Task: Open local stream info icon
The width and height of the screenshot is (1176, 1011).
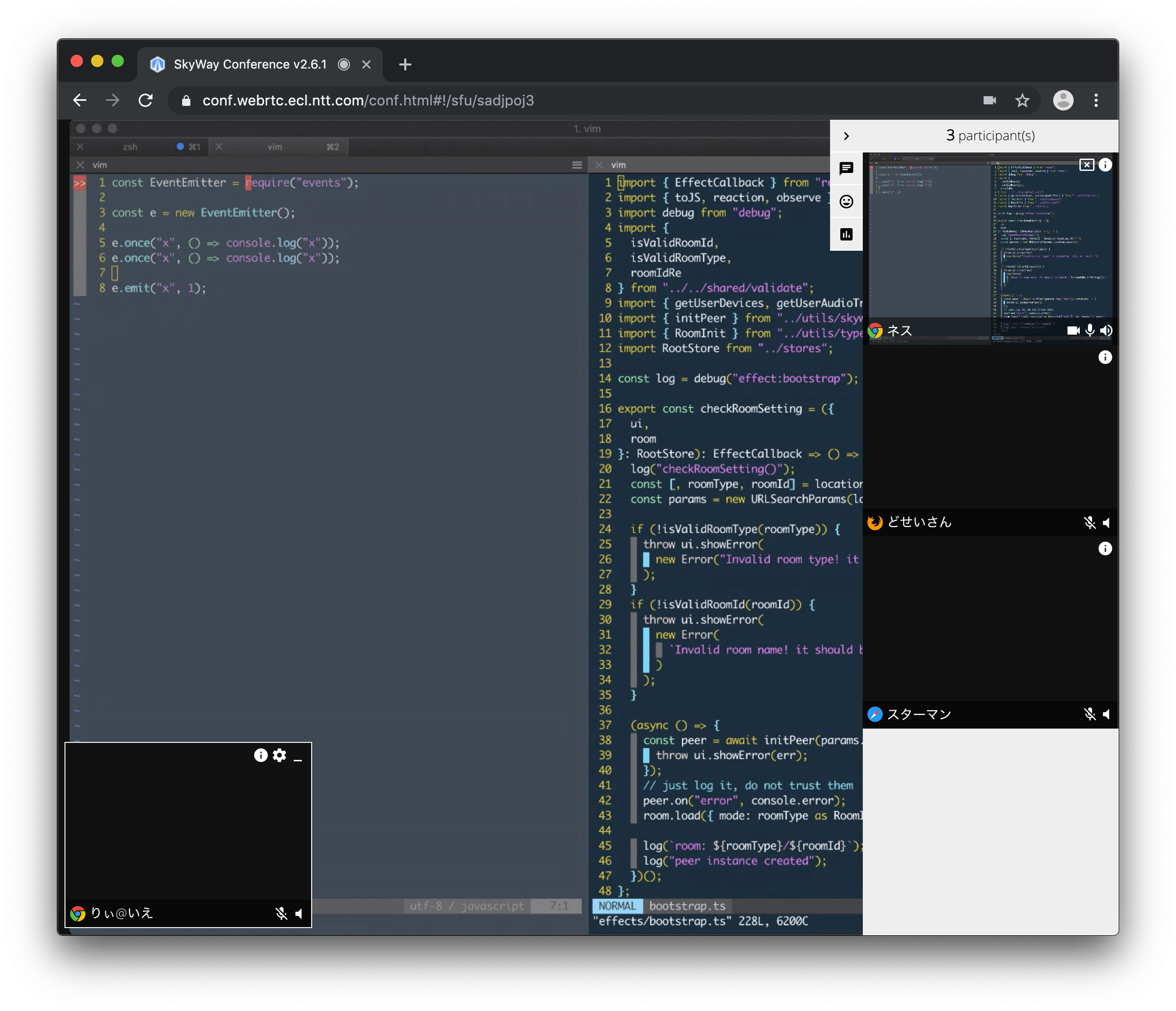Action: [260, 755]
